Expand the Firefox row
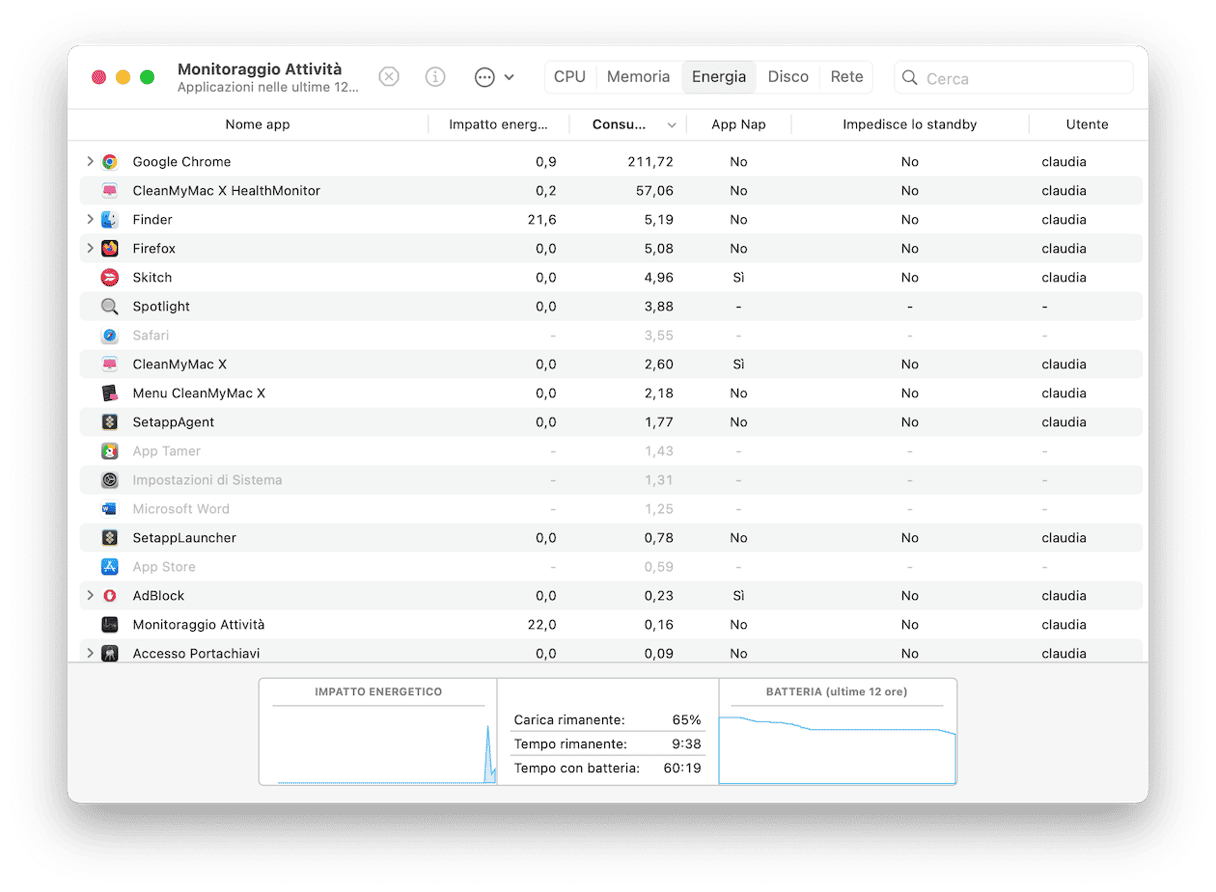1216x892 pixels. point(90,249)
